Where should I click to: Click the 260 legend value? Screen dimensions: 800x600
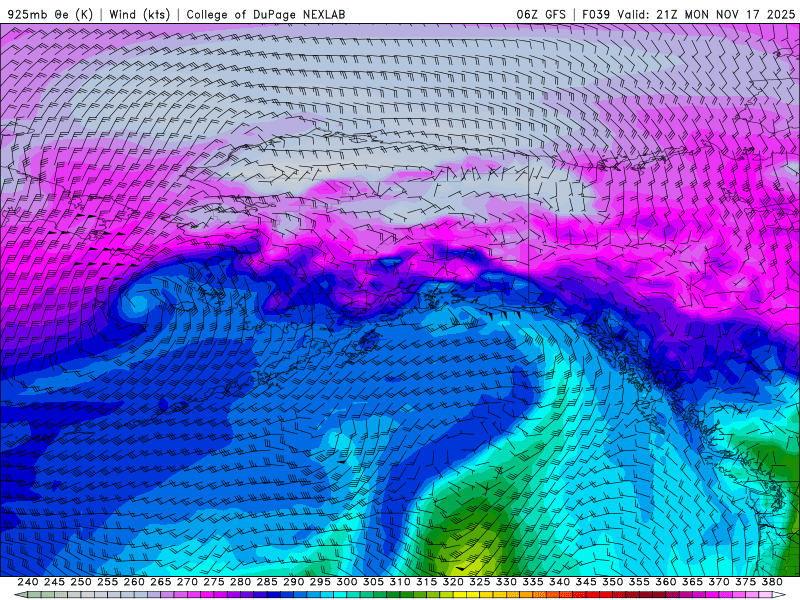[134, 582]
